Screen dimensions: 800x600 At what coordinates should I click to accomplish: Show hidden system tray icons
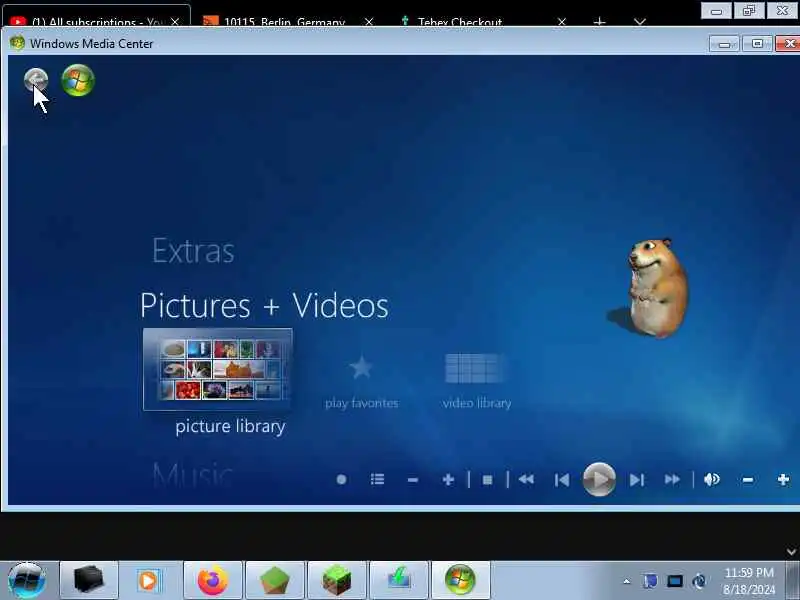[x=627, y=581]
